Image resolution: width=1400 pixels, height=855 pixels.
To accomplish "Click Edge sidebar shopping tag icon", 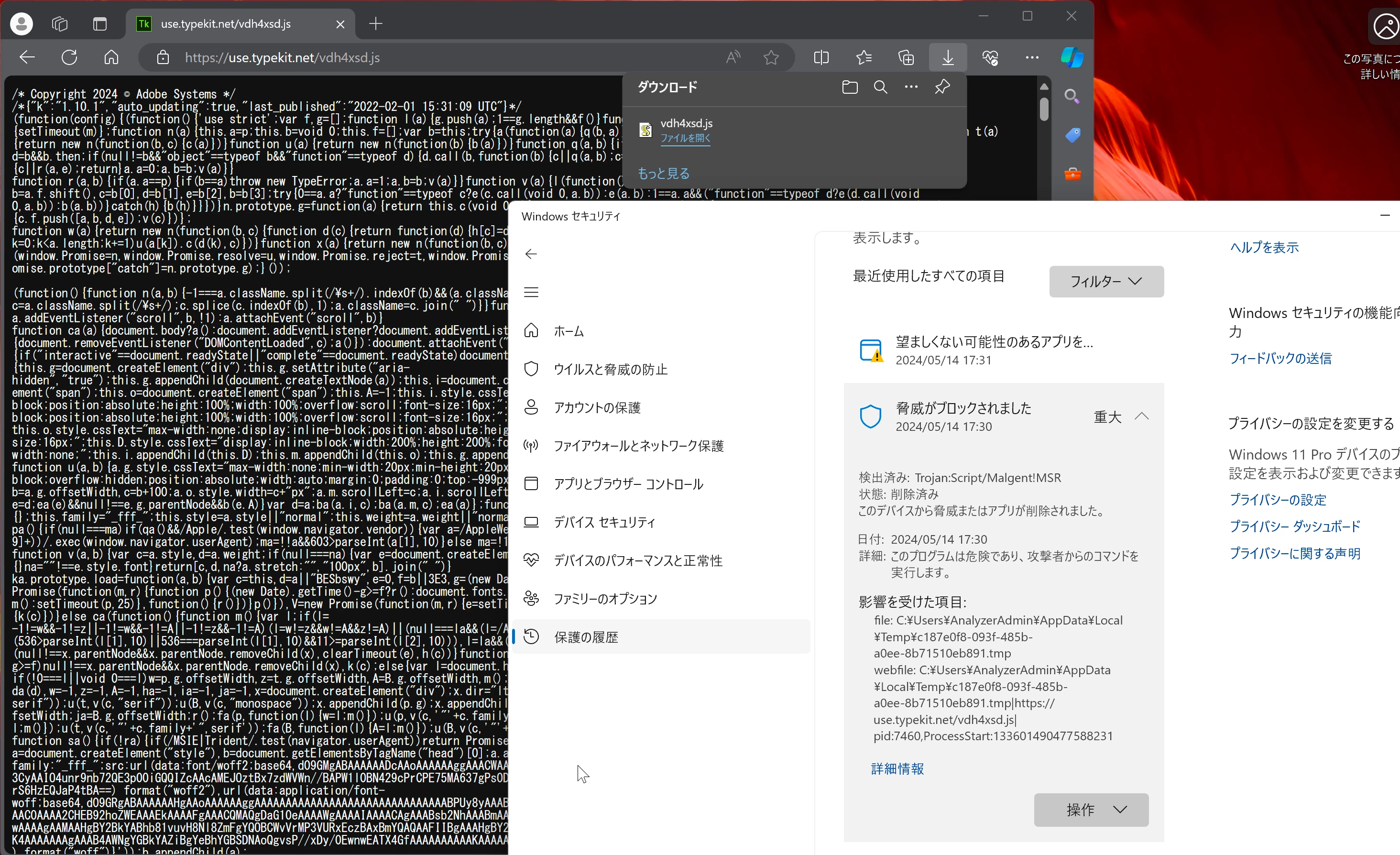I will [1072, 135].
